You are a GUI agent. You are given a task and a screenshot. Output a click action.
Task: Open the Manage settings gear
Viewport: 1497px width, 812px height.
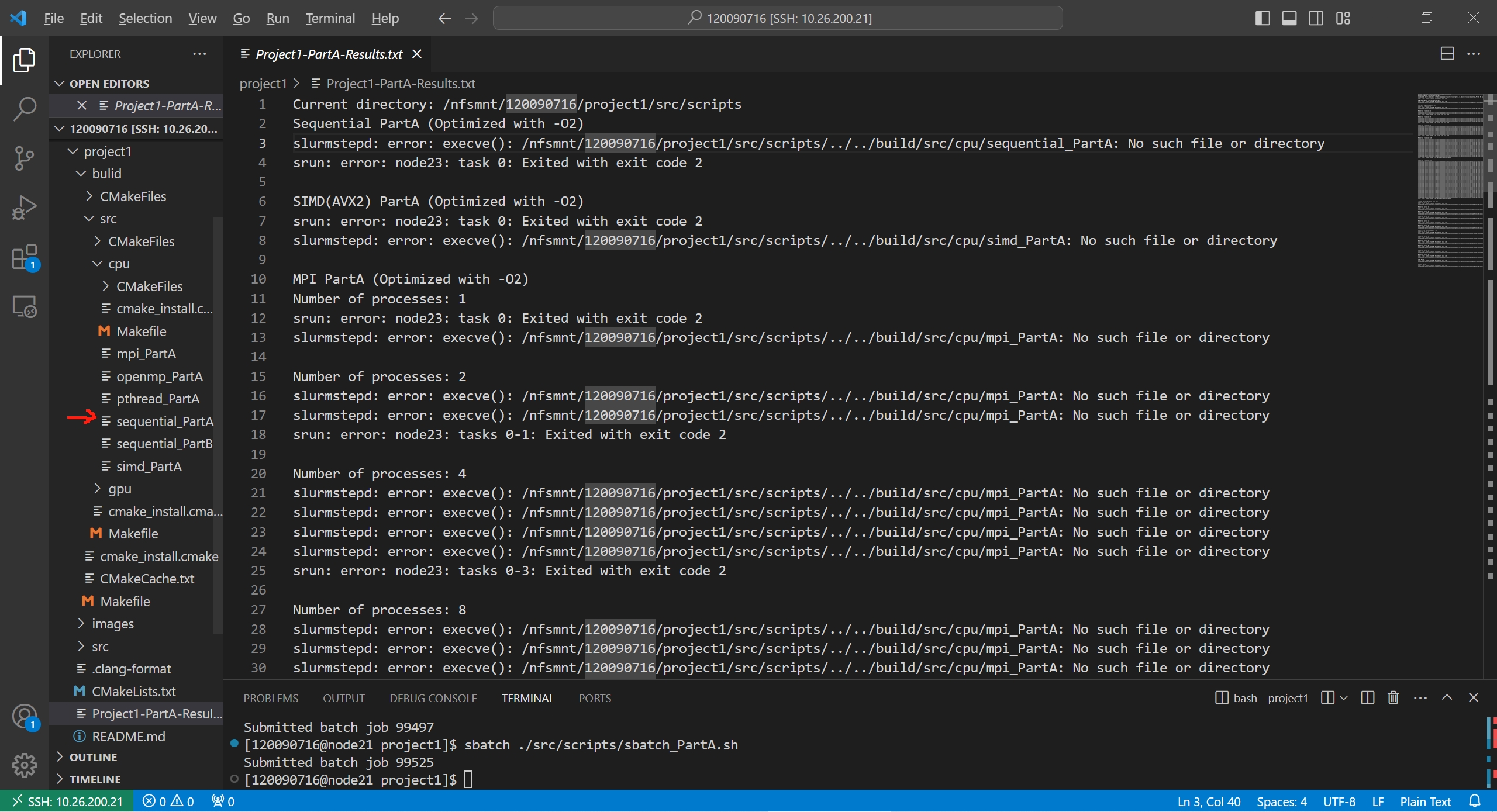pos(24,765)
